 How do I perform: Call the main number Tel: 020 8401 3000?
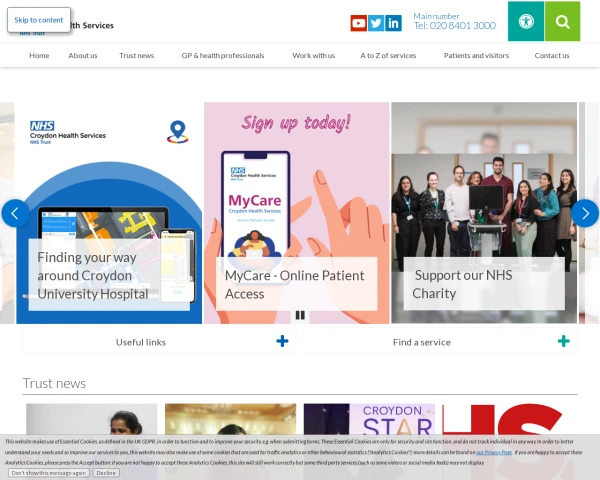455,25
